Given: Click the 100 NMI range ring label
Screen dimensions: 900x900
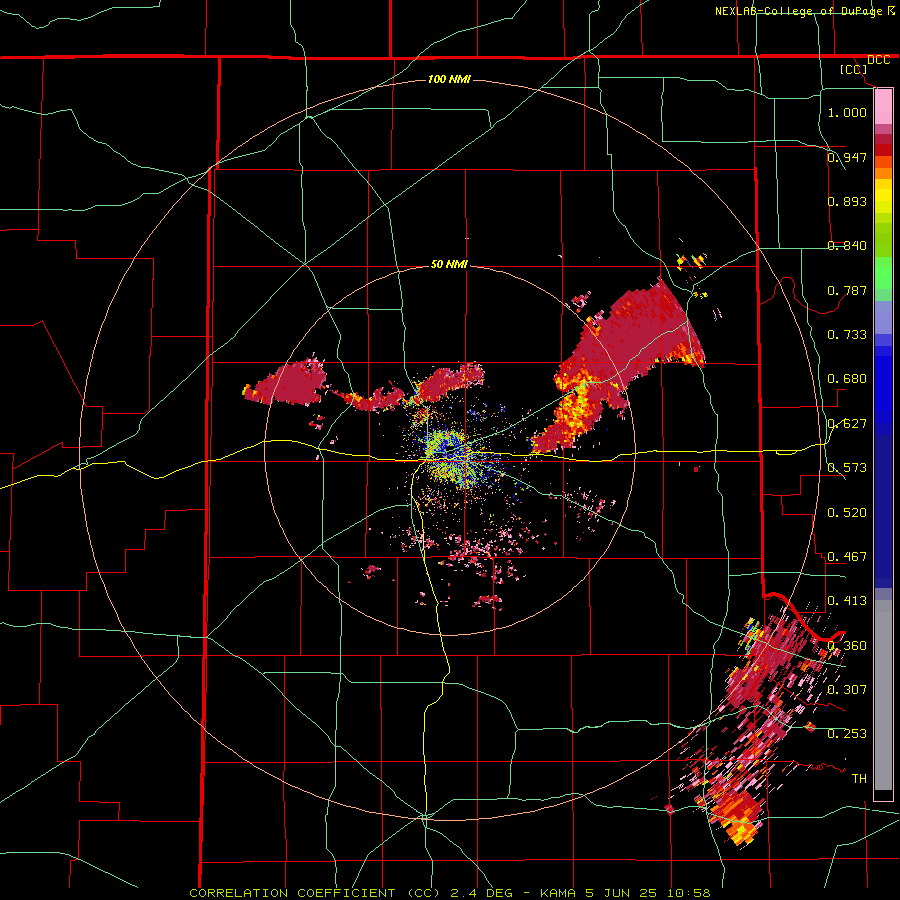Looking at the screenshot, I should pyautogui.click(x=449, y=79).
